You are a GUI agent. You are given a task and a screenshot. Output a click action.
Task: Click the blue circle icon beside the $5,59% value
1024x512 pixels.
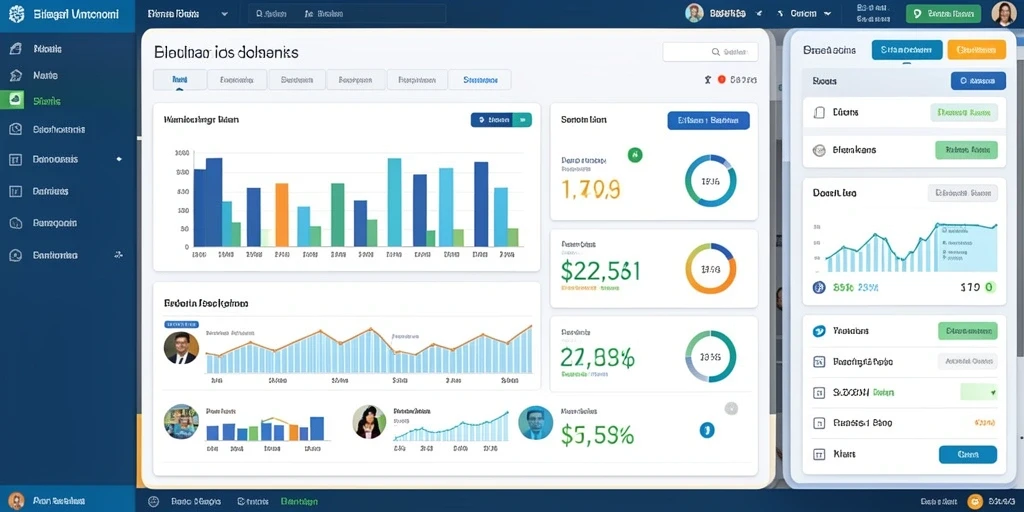(707, 430)
